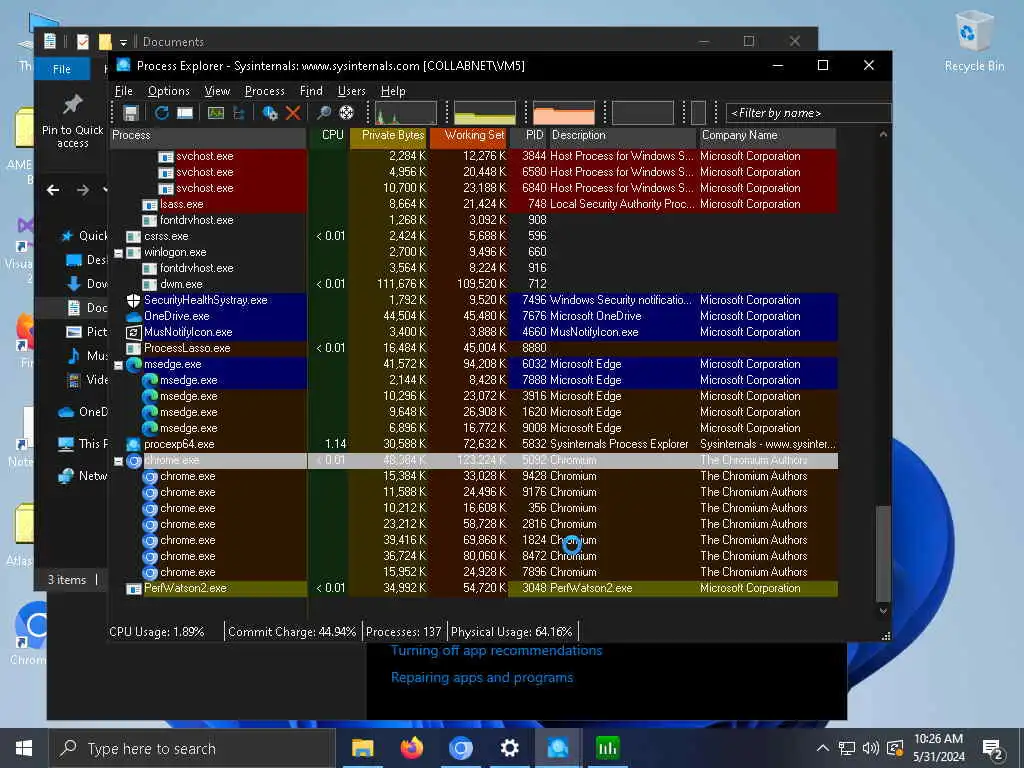Open File tab in Documents window
The image size is (1024, 768).
coord(61,69)
